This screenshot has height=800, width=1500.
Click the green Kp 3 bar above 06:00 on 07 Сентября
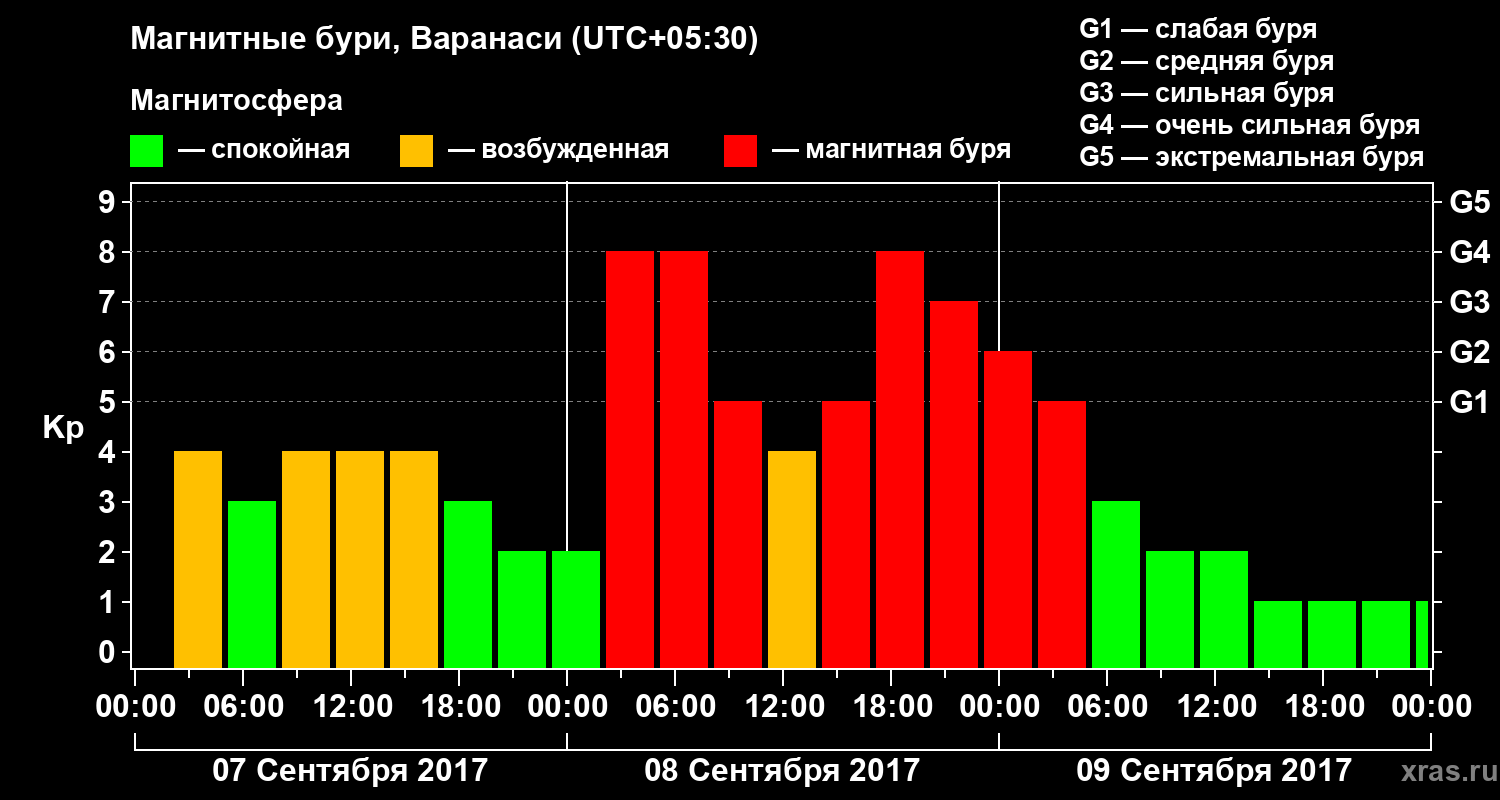pyautogui.click(x=252, y=585)
